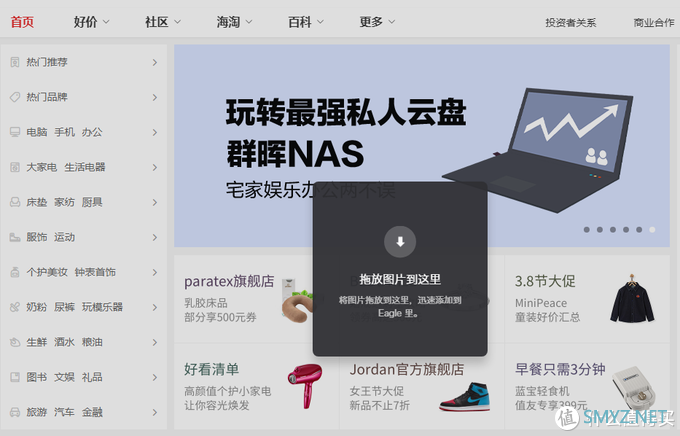Screen dimensions: 680x436
Task: Expand the 热门推荐 row chevron
Action: point(155,62)
